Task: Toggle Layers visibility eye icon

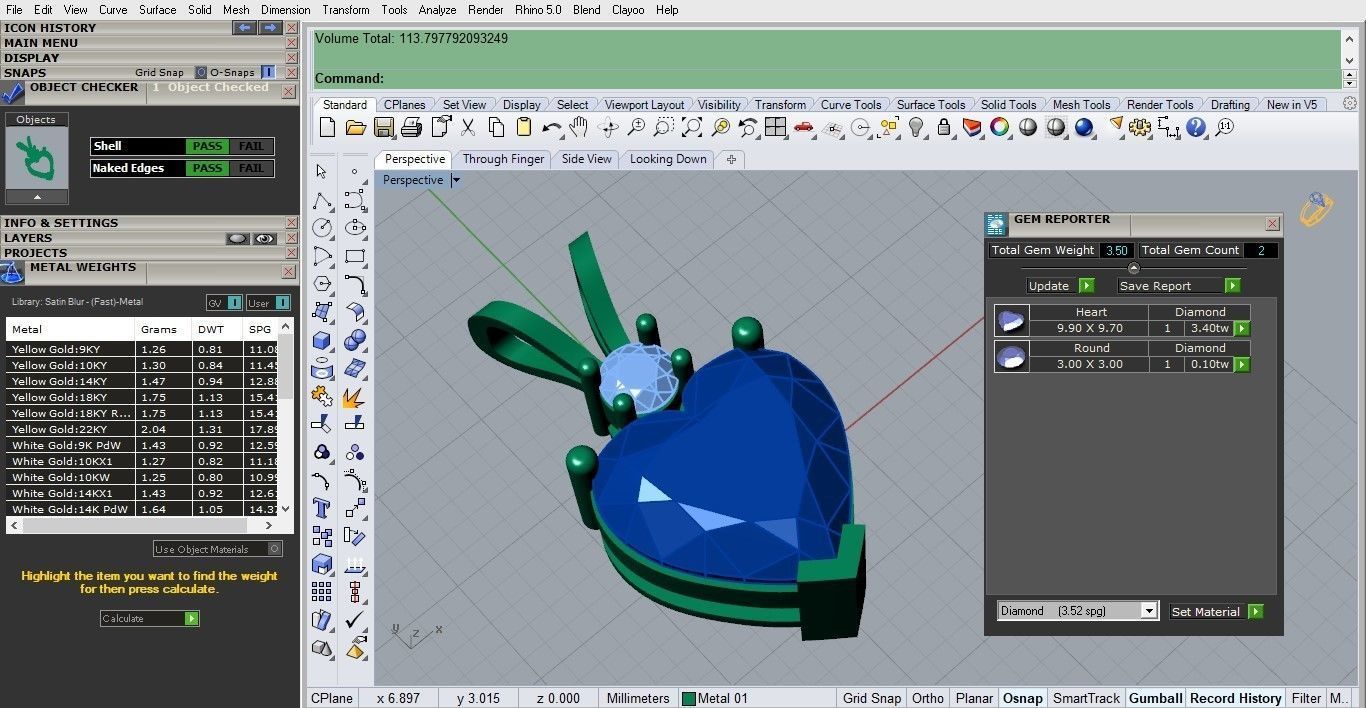Action: click(264, 238)
